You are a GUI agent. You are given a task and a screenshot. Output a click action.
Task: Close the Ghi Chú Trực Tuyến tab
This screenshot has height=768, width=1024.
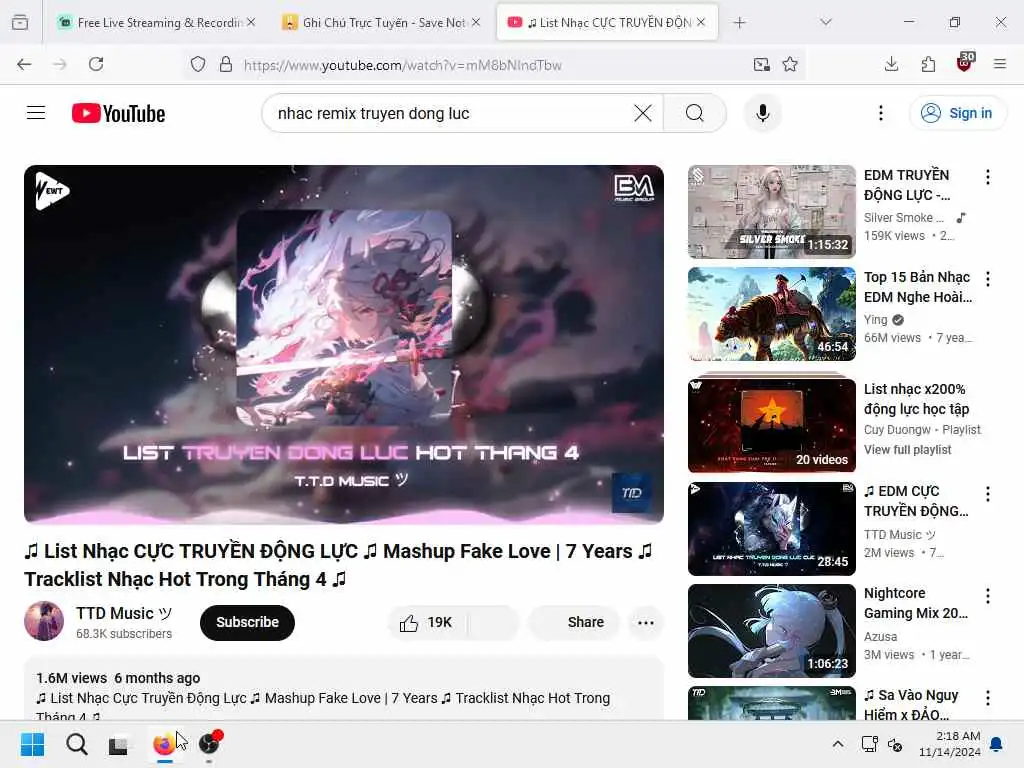476,22
